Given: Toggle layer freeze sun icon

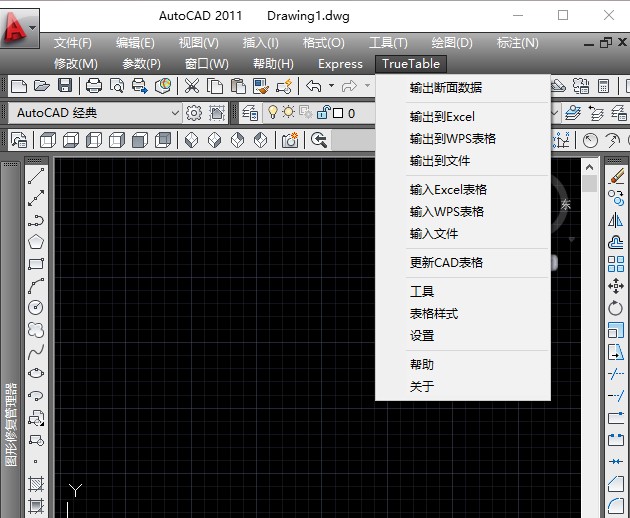Looking at the screenshot, I should click(x=288, y=112).
